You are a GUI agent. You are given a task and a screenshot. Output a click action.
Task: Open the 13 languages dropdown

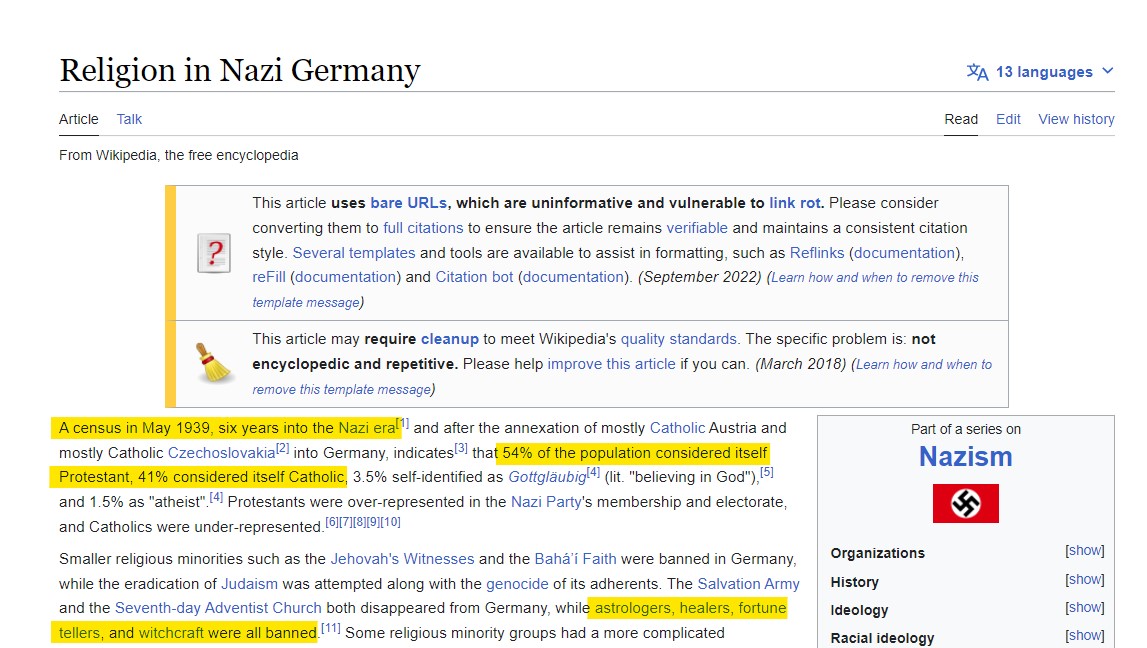click(x=1040, y=72)
